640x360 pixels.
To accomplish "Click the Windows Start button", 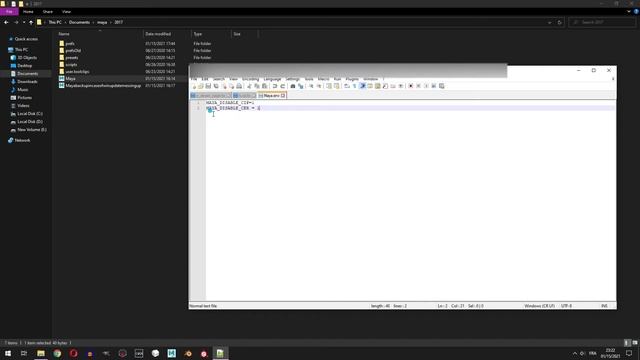I will tap(8, 353).
